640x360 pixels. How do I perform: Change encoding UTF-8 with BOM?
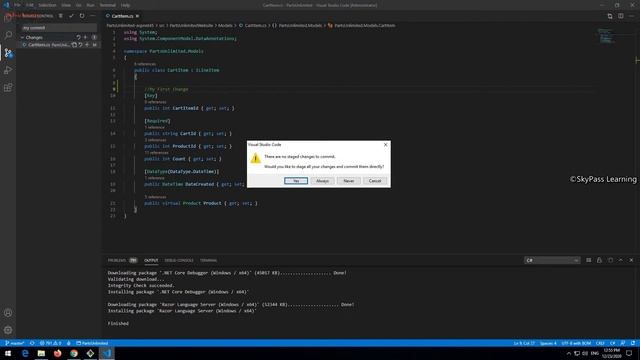(x=576, y=343)
